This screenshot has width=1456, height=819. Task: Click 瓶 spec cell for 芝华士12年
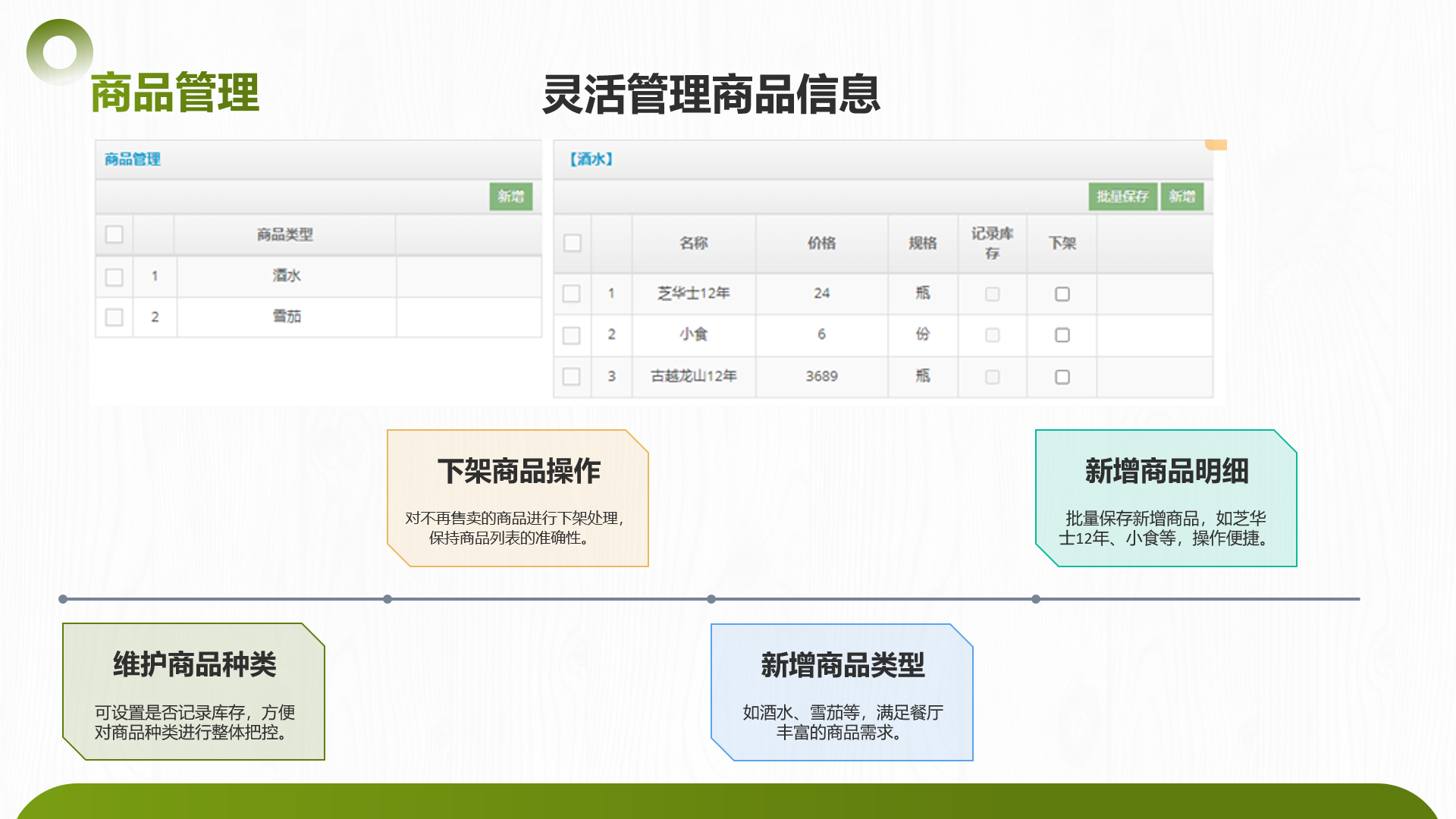coord(923,293)
